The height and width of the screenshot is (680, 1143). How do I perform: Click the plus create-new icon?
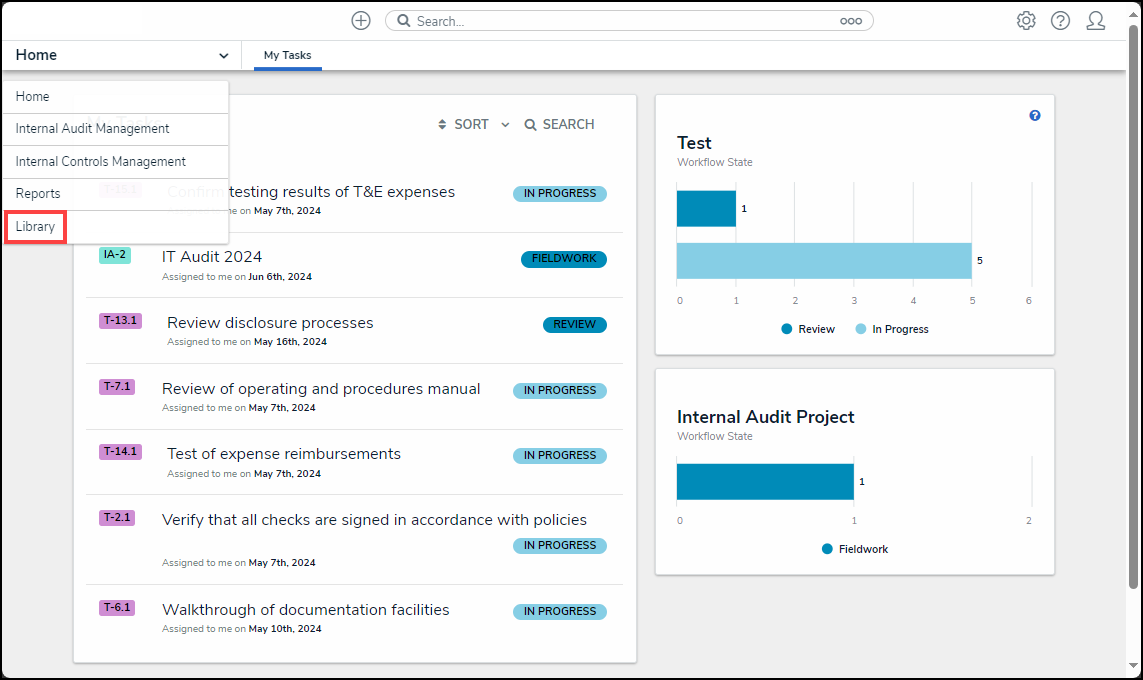point(361,21)
